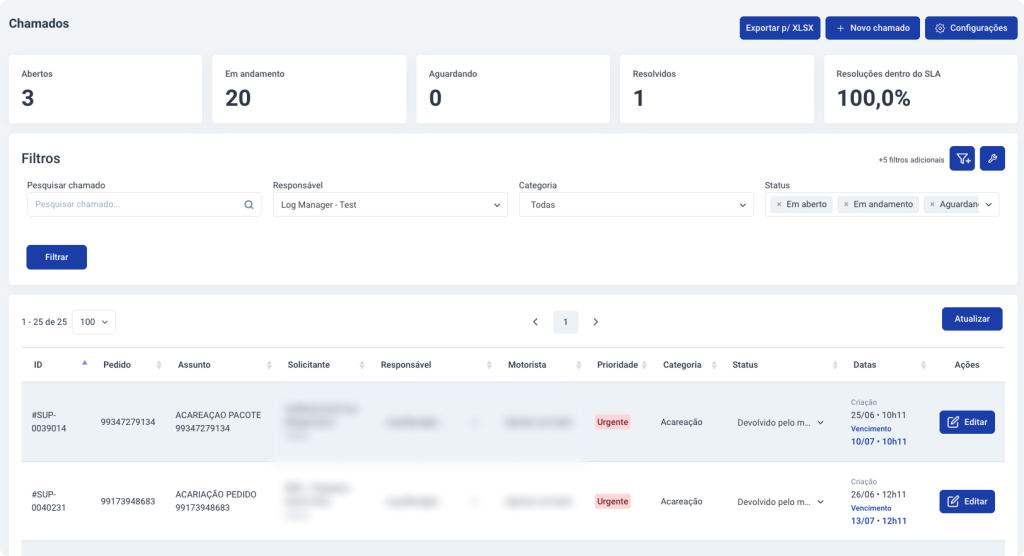Screen dimensions: 1024x556
Task: Click 'Exportar p/ XLSX' button
Action: point(780,28)
